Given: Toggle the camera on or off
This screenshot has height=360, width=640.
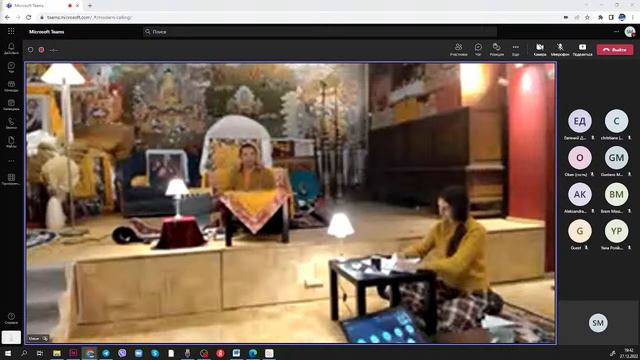Looking at the screenshot, I should 540,49.
